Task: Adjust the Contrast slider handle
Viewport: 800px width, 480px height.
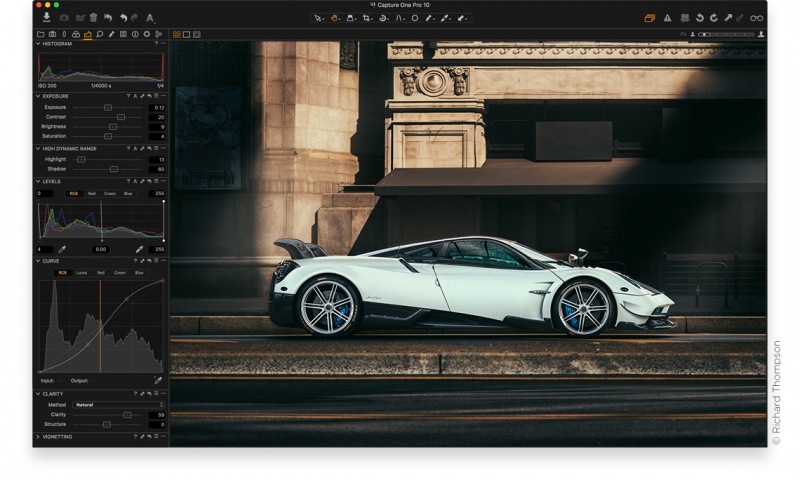Action: [x=120, y=117]
